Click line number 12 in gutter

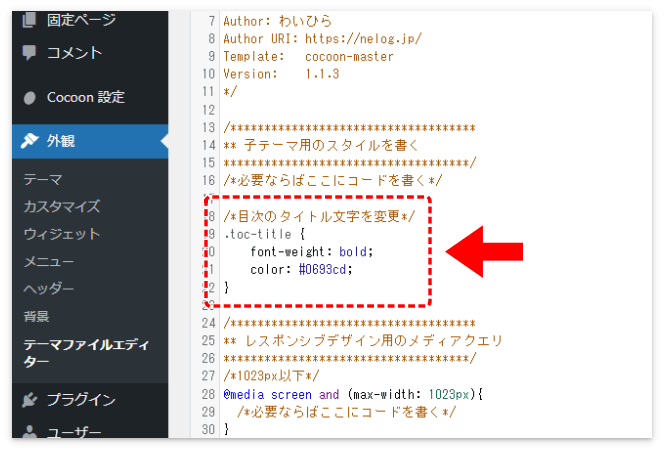point(208,110)
